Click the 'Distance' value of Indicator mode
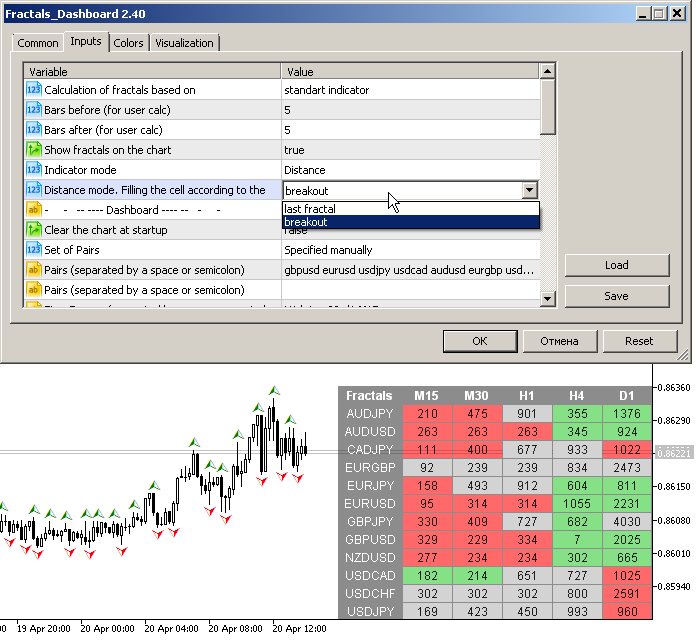 [411, 170]
